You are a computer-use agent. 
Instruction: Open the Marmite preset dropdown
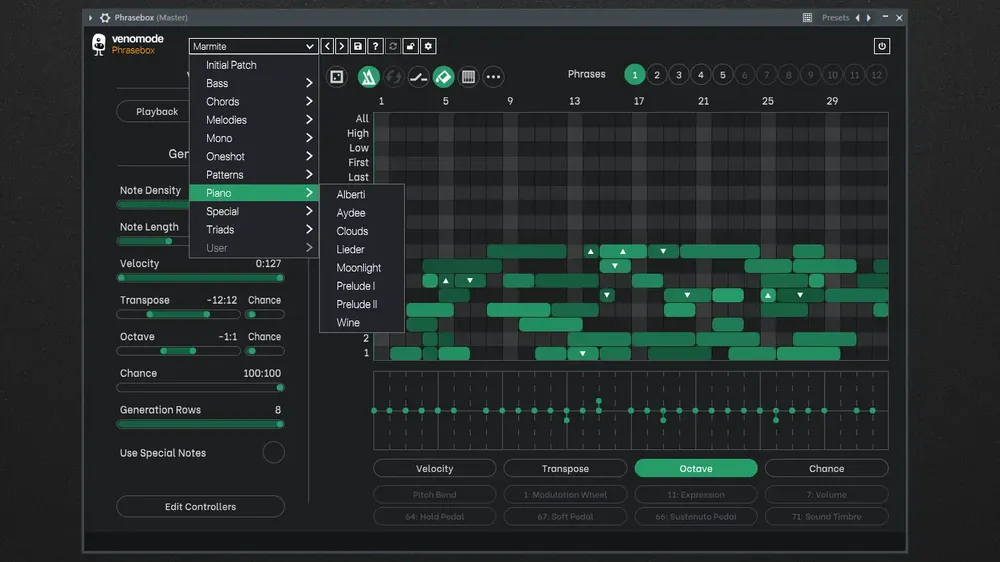click(x=253, y=46)
